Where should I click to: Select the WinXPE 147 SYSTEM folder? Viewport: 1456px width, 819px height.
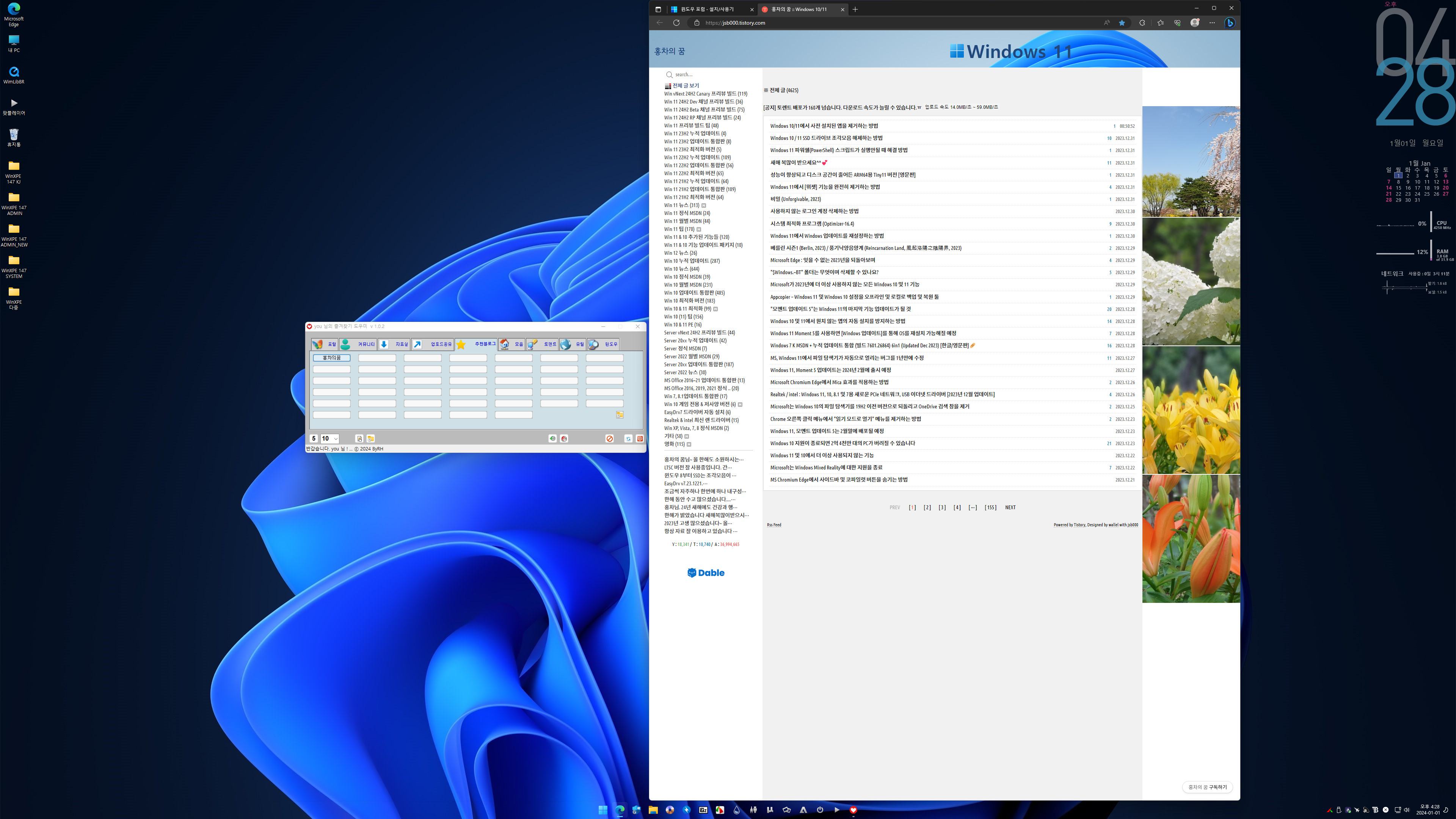[14, 266]
